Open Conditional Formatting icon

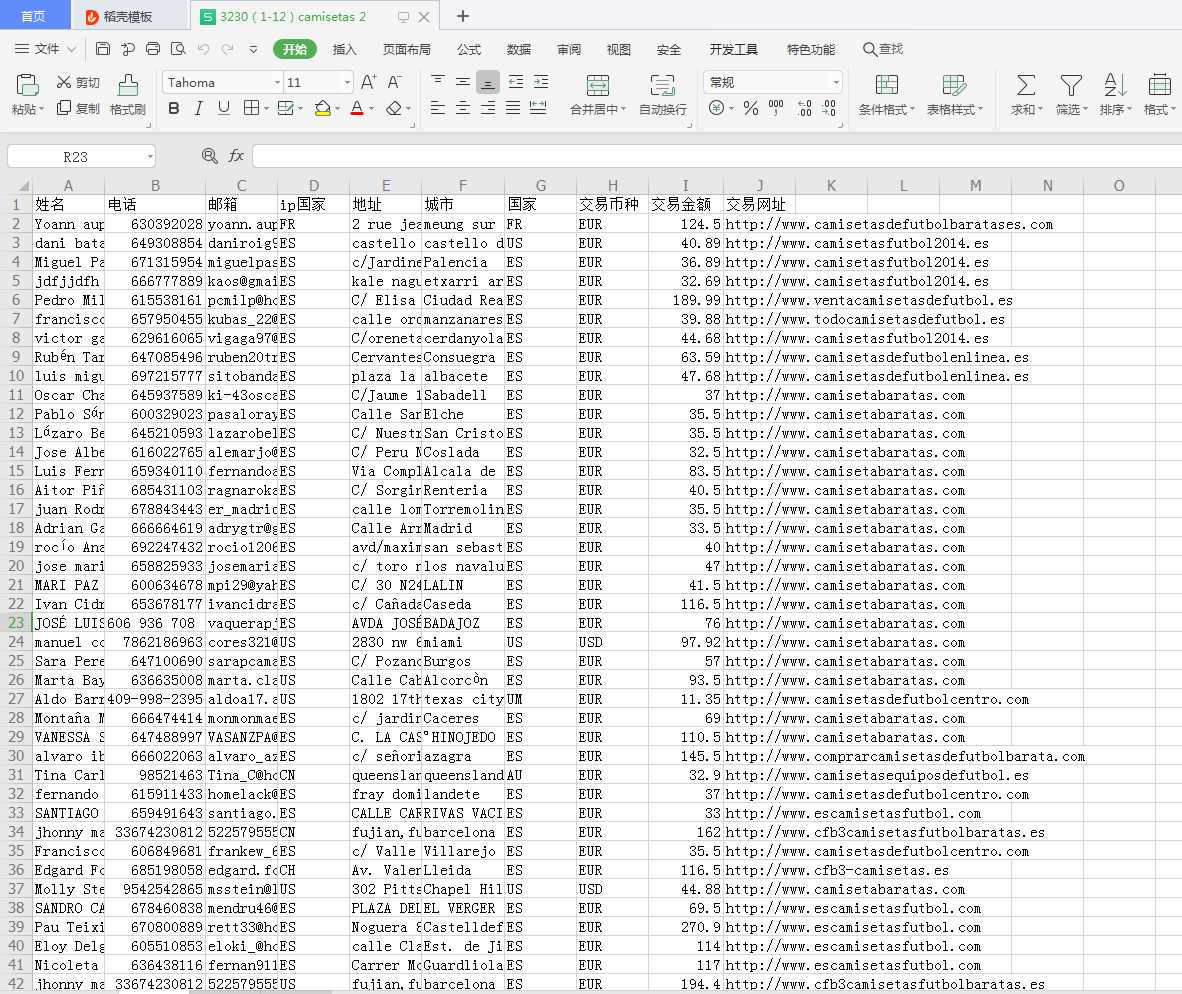(886, 84)
